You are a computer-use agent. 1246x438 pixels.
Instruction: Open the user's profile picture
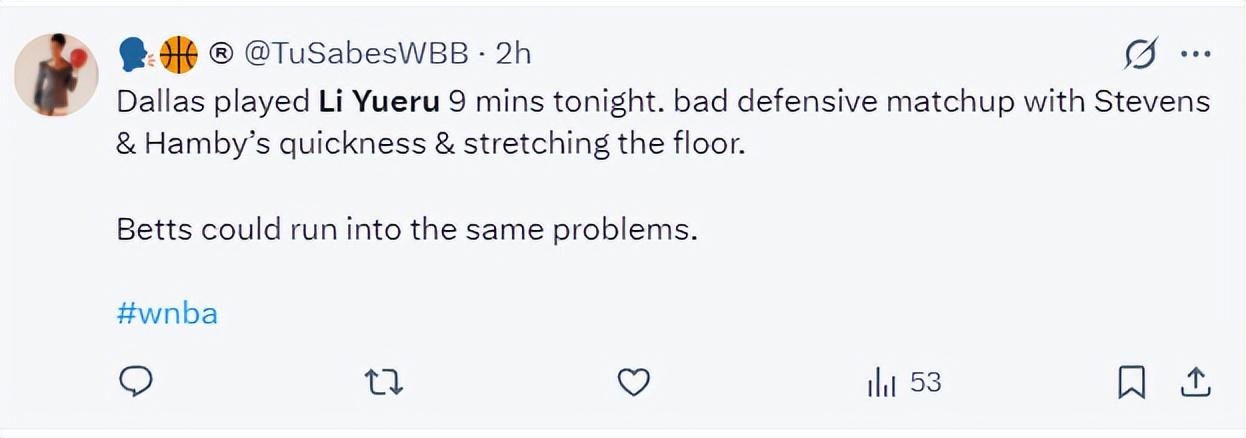[x=57, y=75]
